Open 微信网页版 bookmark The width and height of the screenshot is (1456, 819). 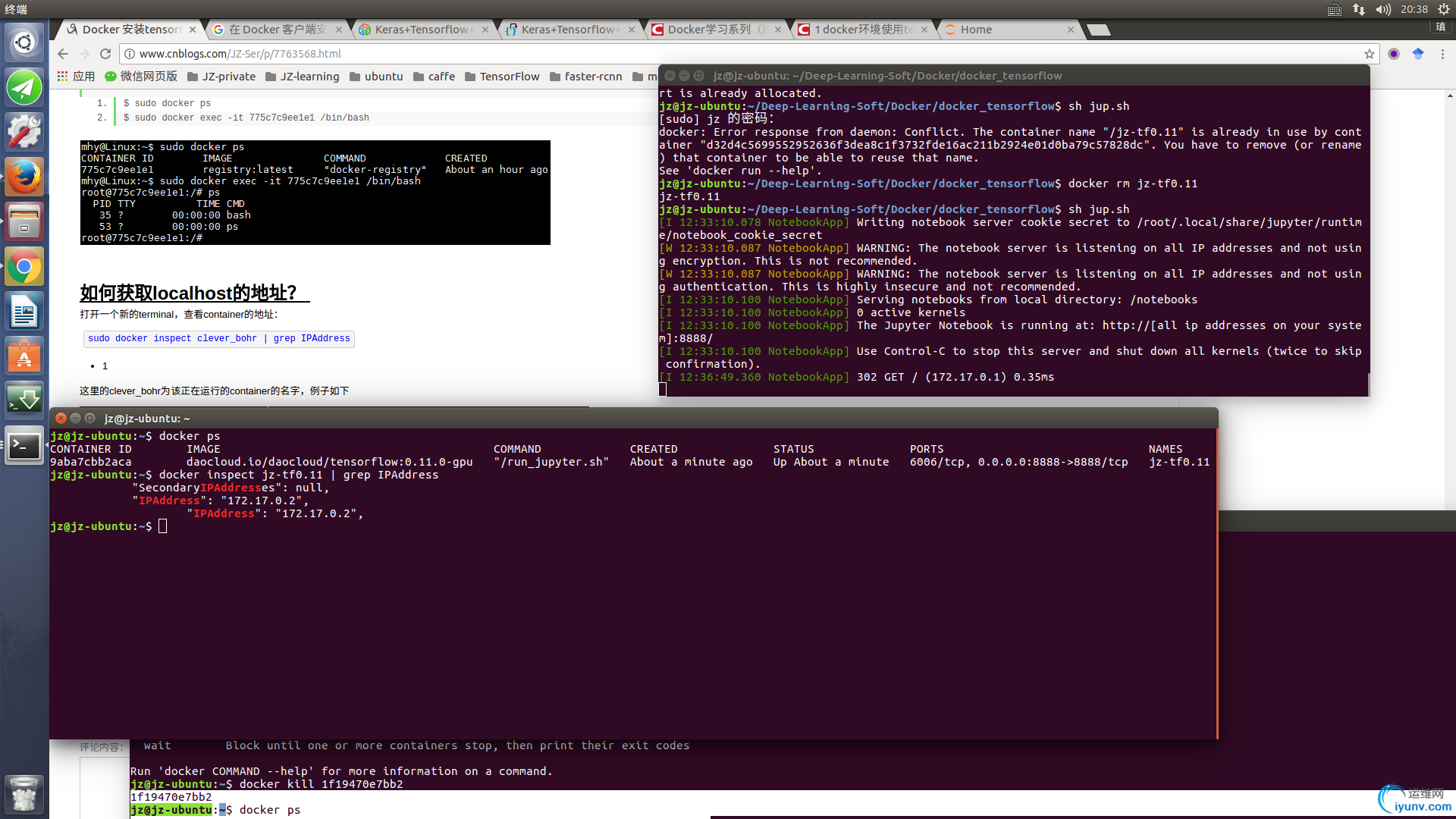(x=141, y=77)
